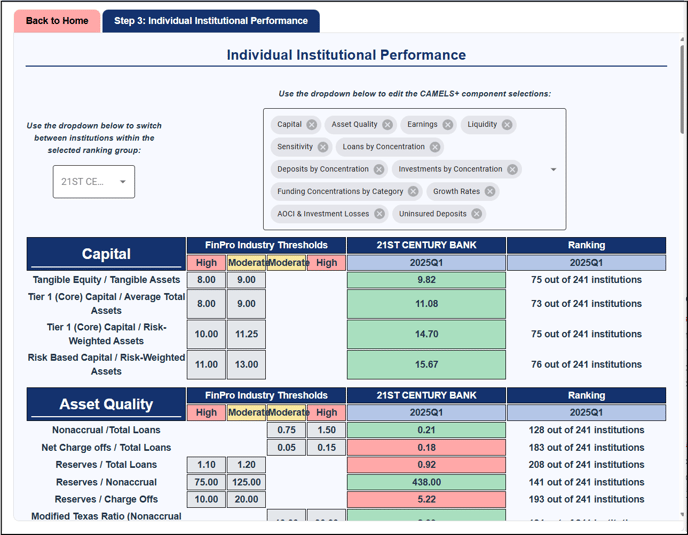Select Tangible Equity moderate threshold 9.00
The image size is (688, 535).
tap(247, 280)
